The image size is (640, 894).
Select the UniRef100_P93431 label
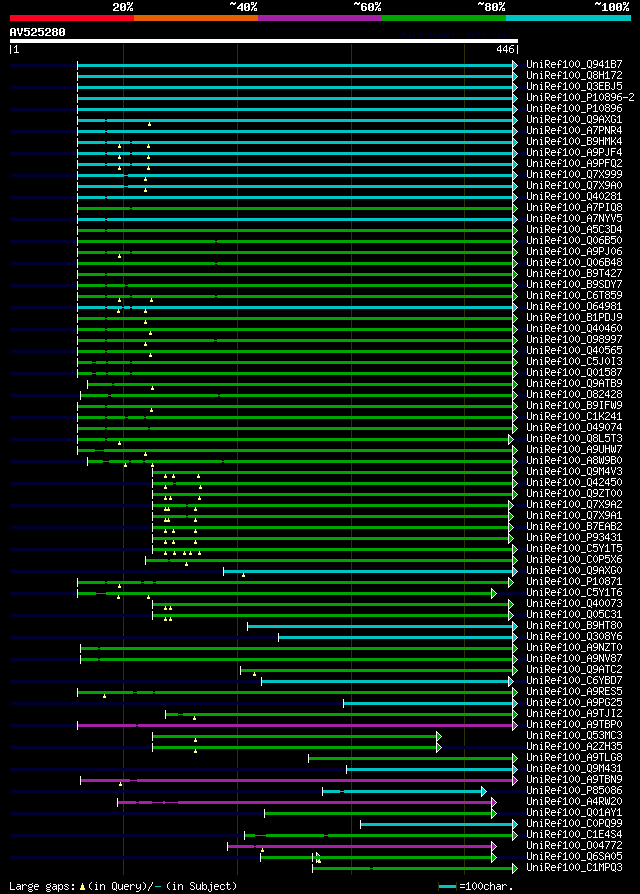click(574, 538)
